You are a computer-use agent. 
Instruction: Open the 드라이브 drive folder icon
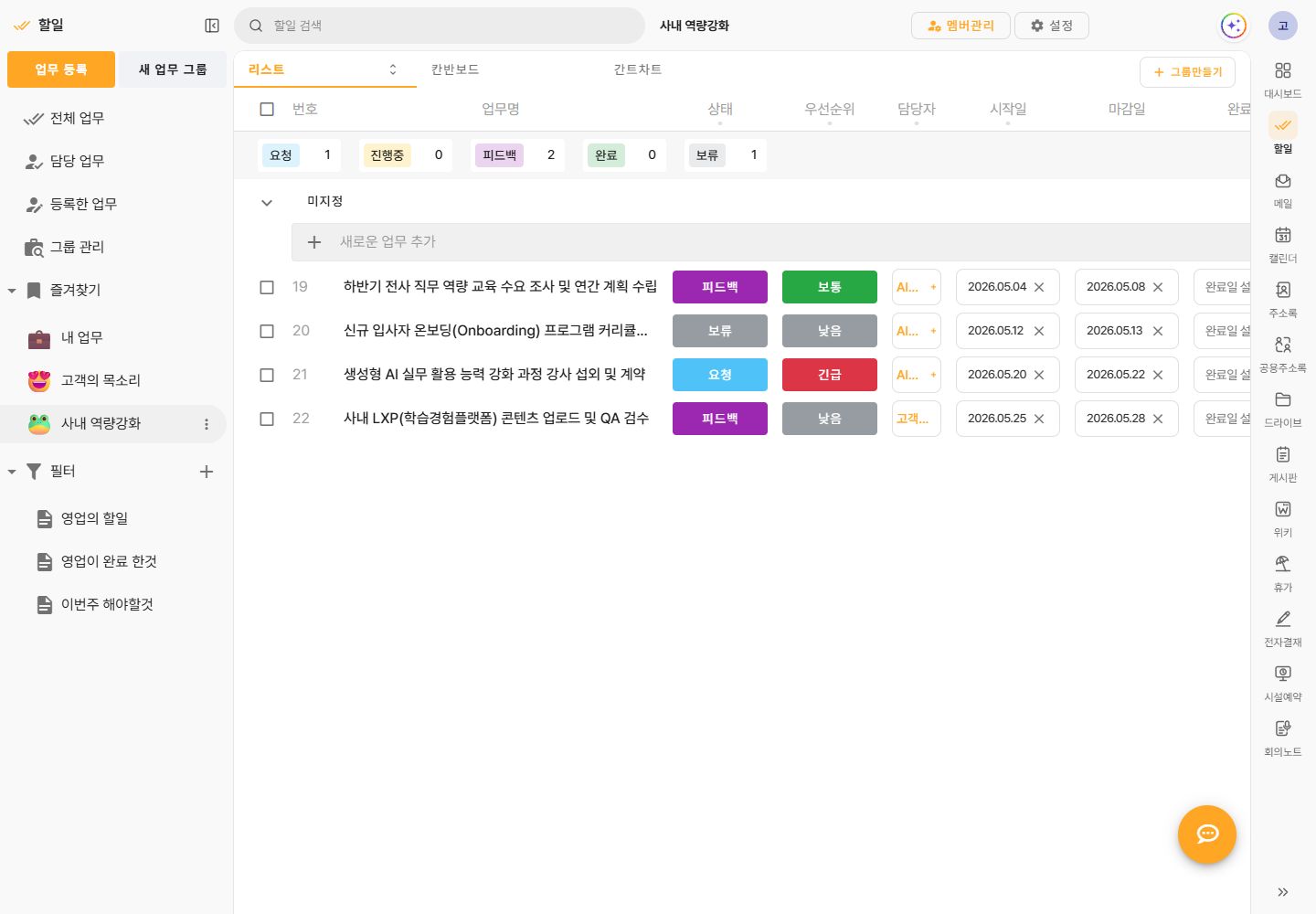click(1283, 399)
